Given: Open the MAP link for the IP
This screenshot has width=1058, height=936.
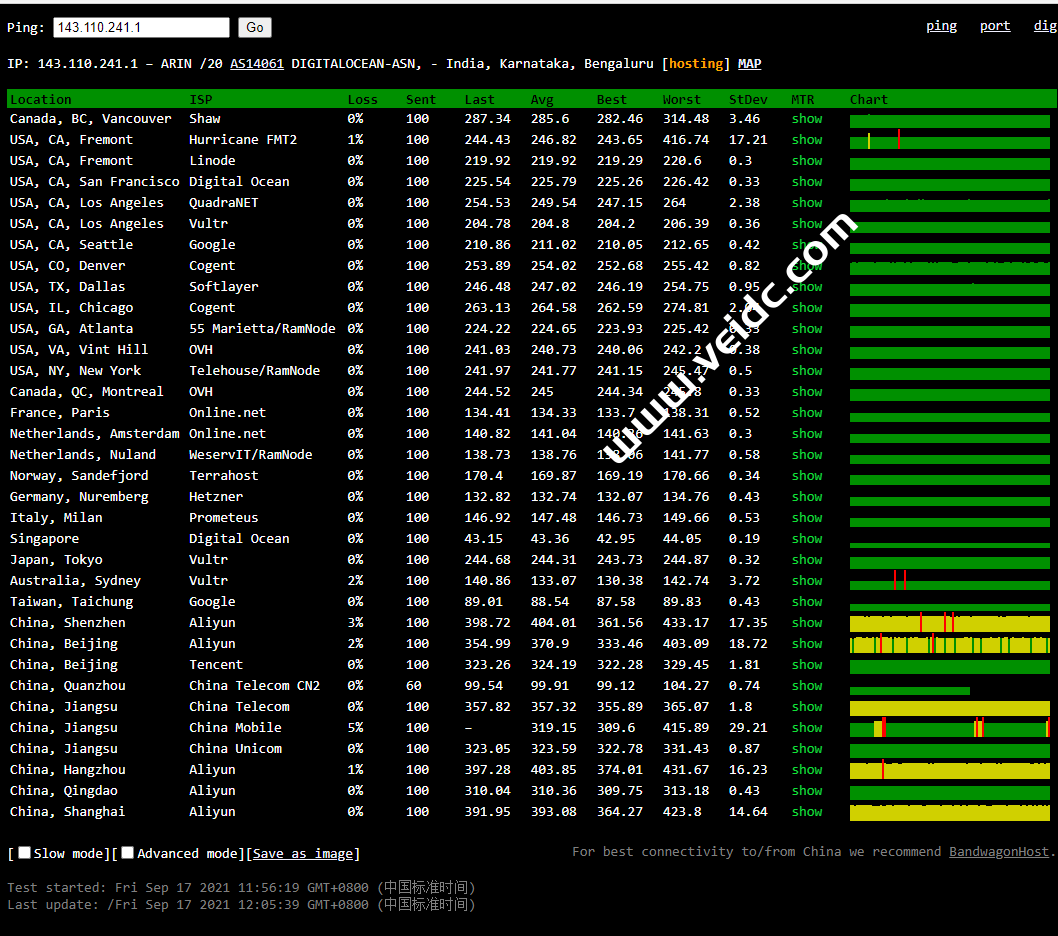Looking at the screenshot, I should tap(749, 64).
